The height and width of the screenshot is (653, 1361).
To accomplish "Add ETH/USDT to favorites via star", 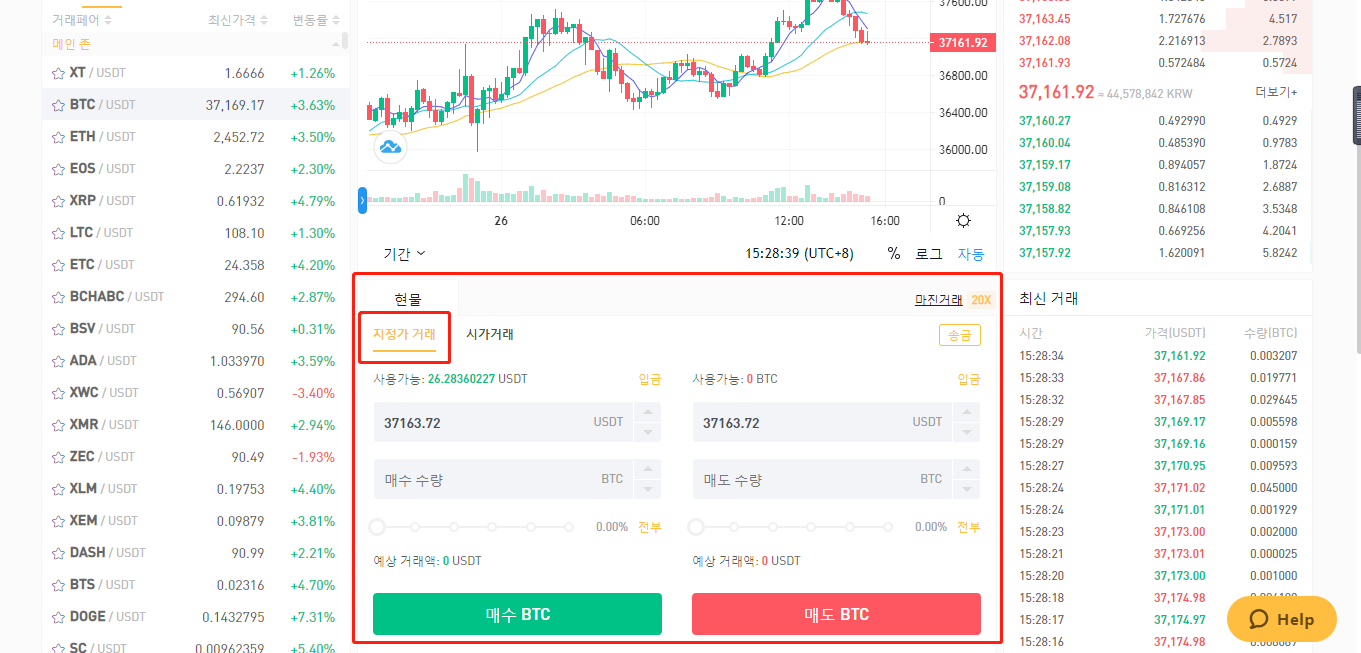I will (x=58, y=137).
